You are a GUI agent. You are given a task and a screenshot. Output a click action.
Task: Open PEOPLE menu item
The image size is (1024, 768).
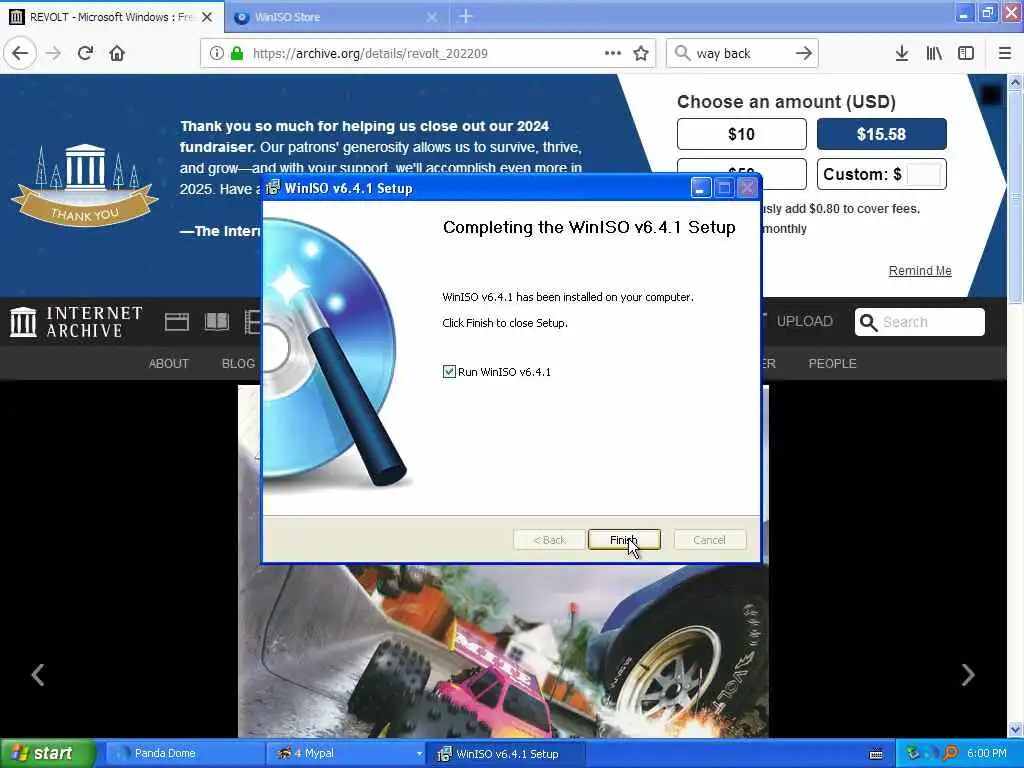832,363
